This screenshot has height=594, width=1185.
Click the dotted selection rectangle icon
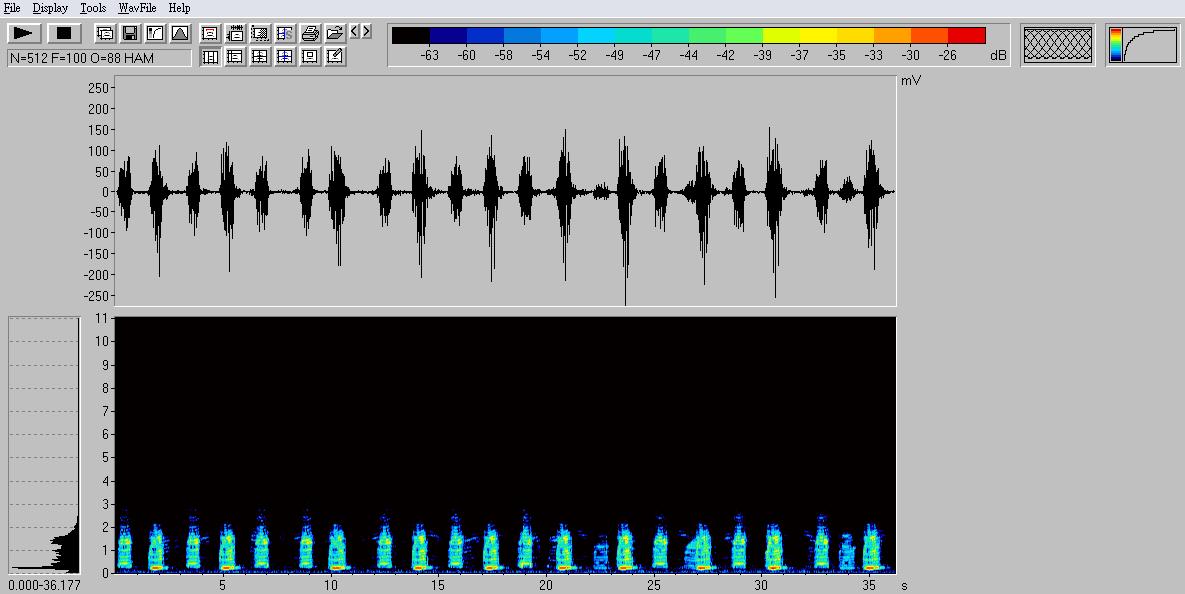click(x=260, y=33)
